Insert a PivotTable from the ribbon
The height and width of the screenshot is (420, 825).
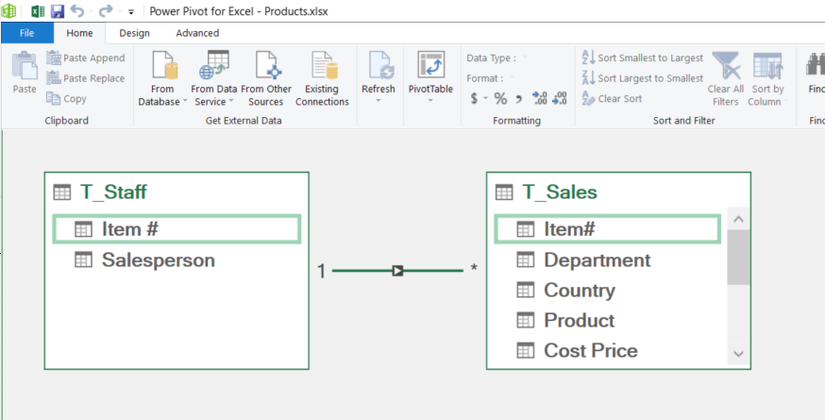click(431, 76)
